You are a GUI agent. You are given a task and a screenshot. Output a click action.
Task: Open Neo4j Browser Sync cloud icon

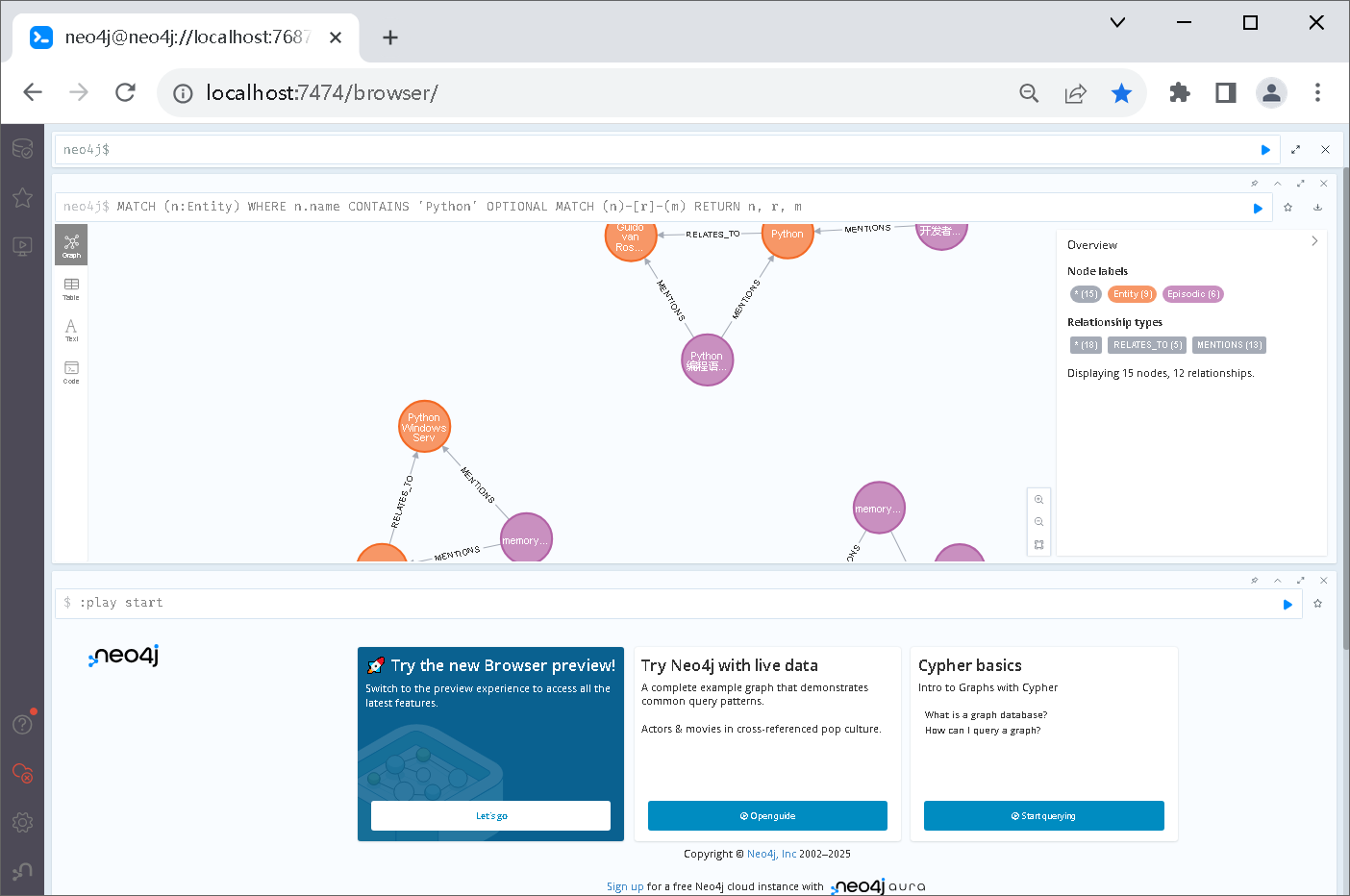[22, 773]
